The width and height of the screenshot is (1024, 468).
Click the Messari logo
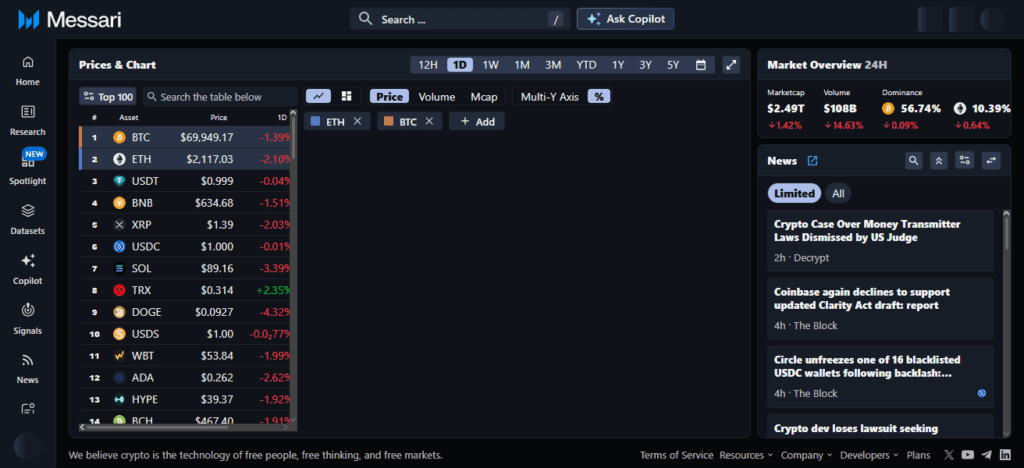point(69,20)
